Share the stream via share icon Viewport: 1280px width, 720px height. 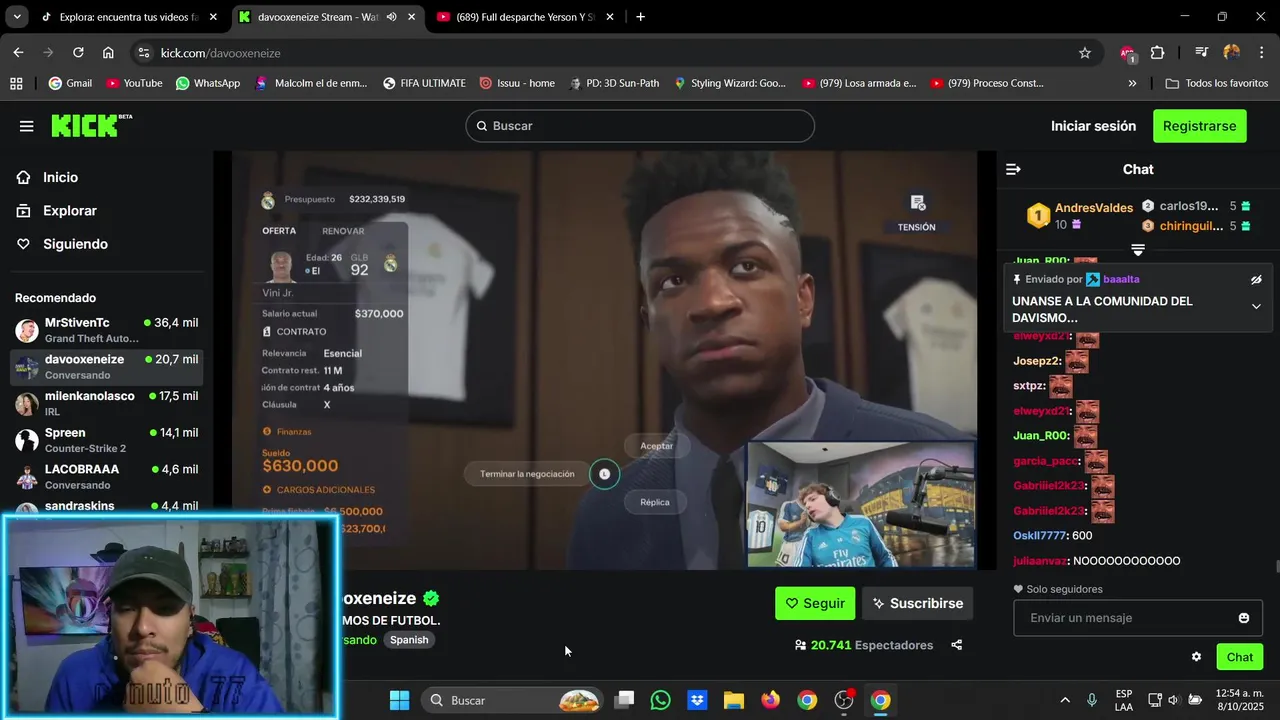click(x=957, y=645)
